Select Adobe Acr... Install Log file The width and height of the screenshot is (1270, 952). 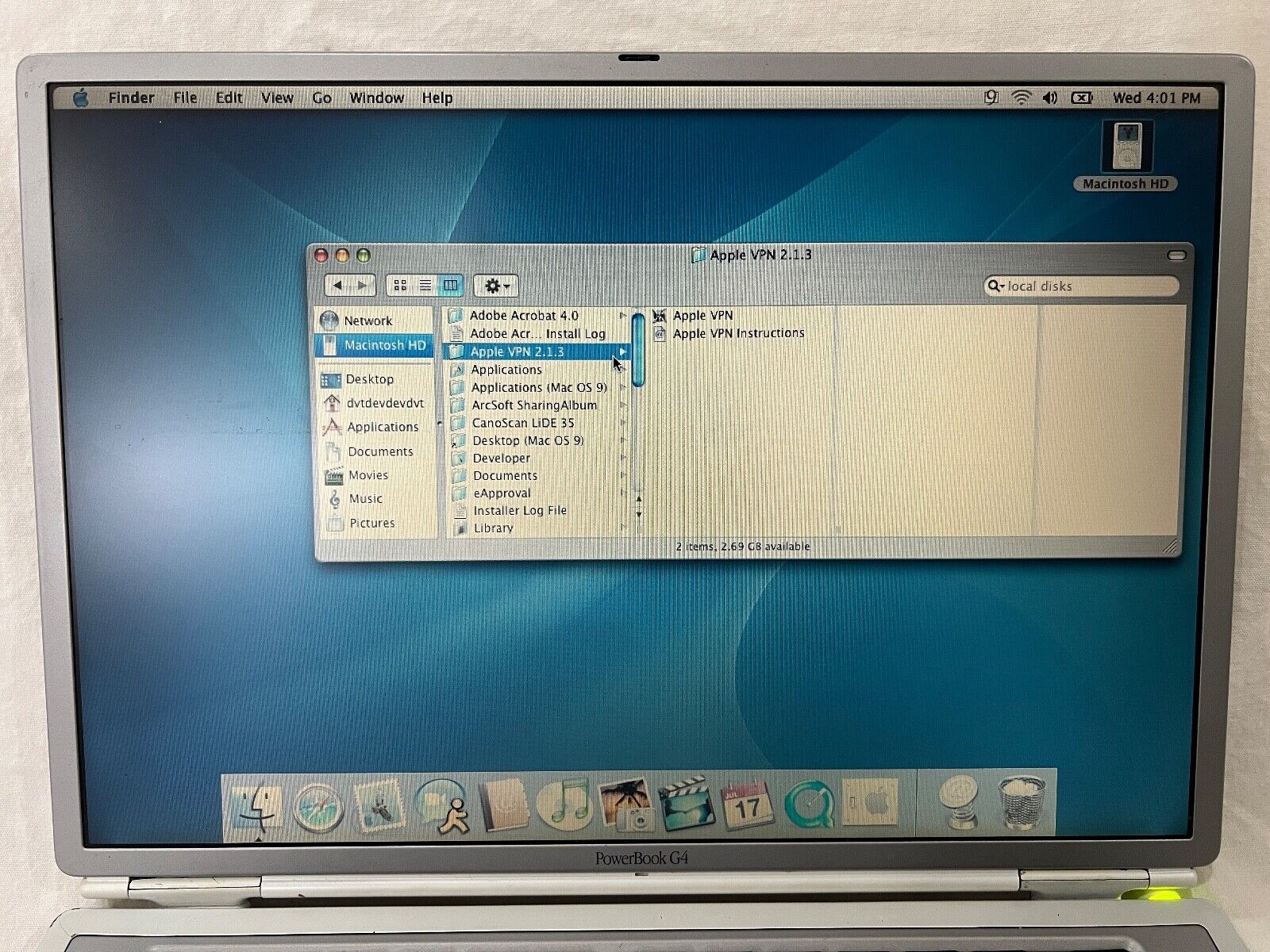coord(537,334)
